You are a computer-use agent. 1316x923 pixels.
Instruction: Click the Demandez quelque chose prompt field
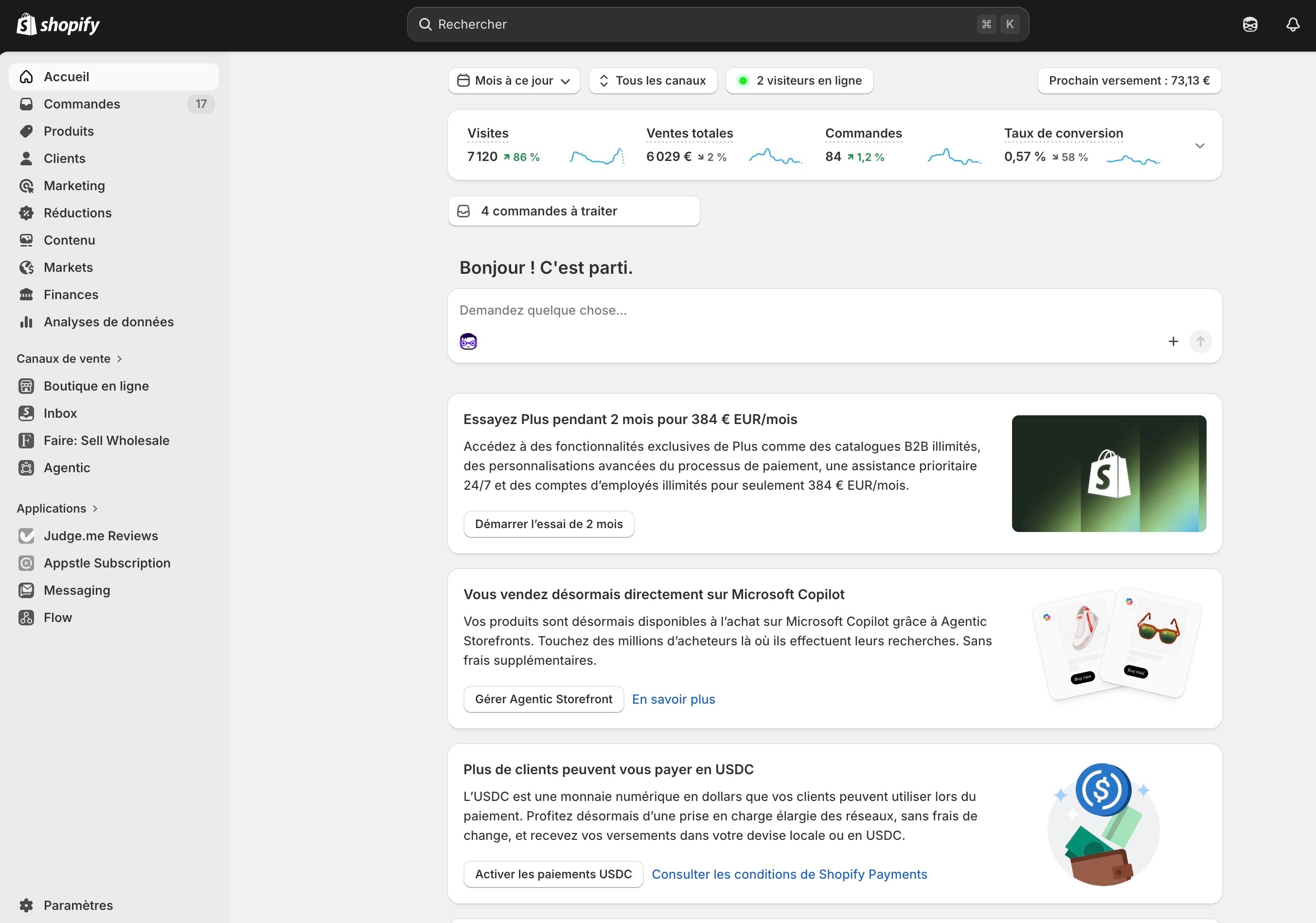click(x=835, y=310)
